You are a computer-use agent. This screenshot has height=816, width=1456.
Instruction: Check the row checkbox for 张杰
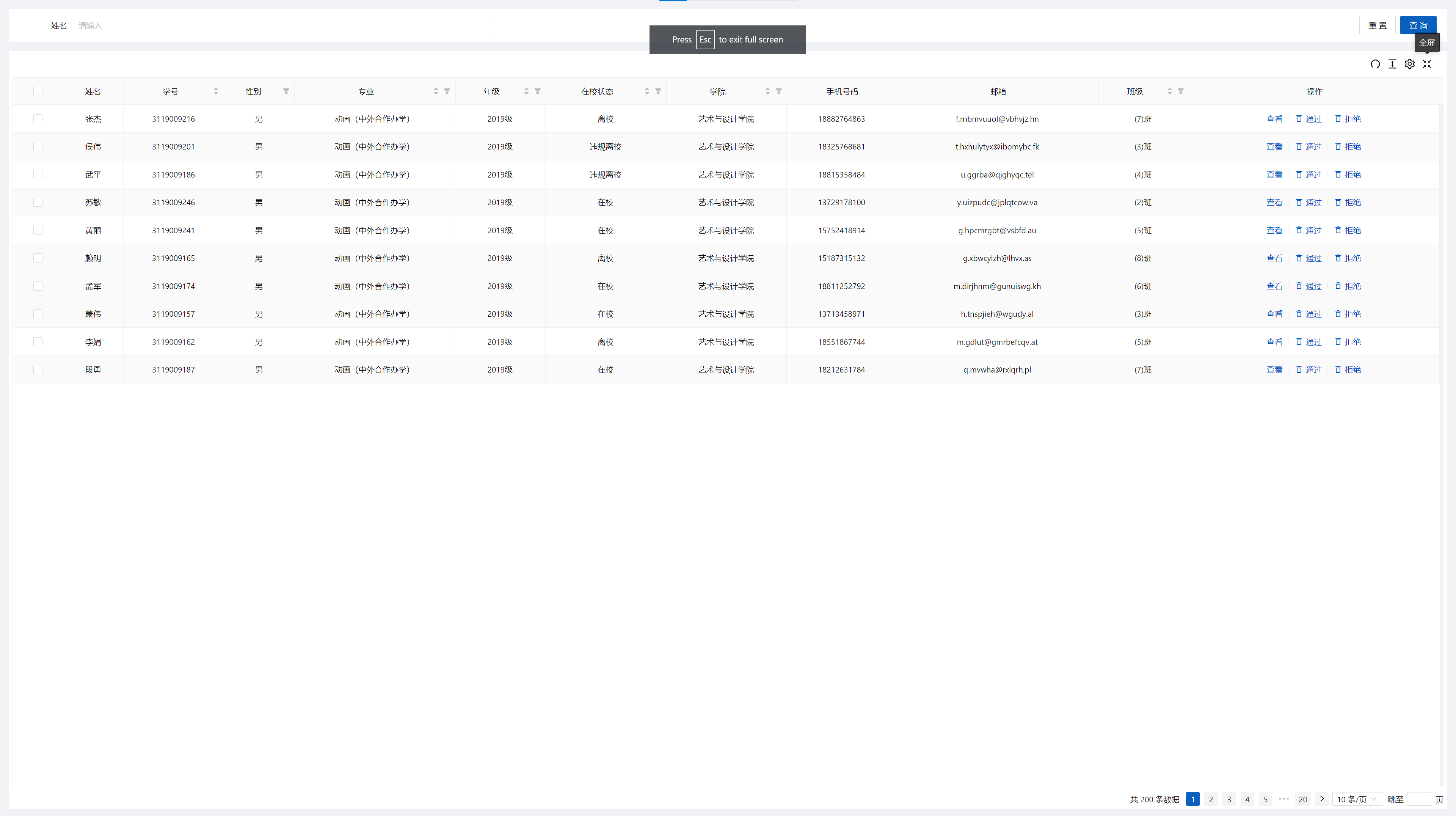38,119
